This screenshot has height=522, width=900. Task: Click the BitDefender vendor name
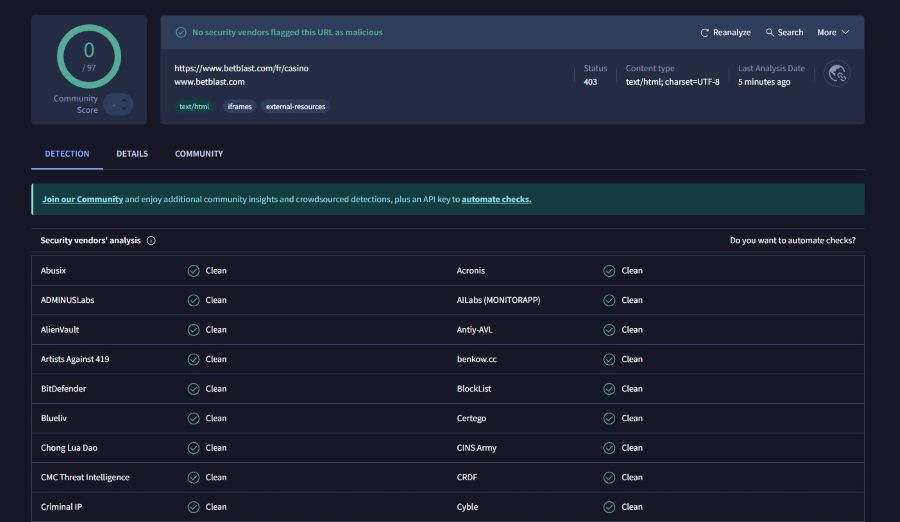click(x=64, y=389)
